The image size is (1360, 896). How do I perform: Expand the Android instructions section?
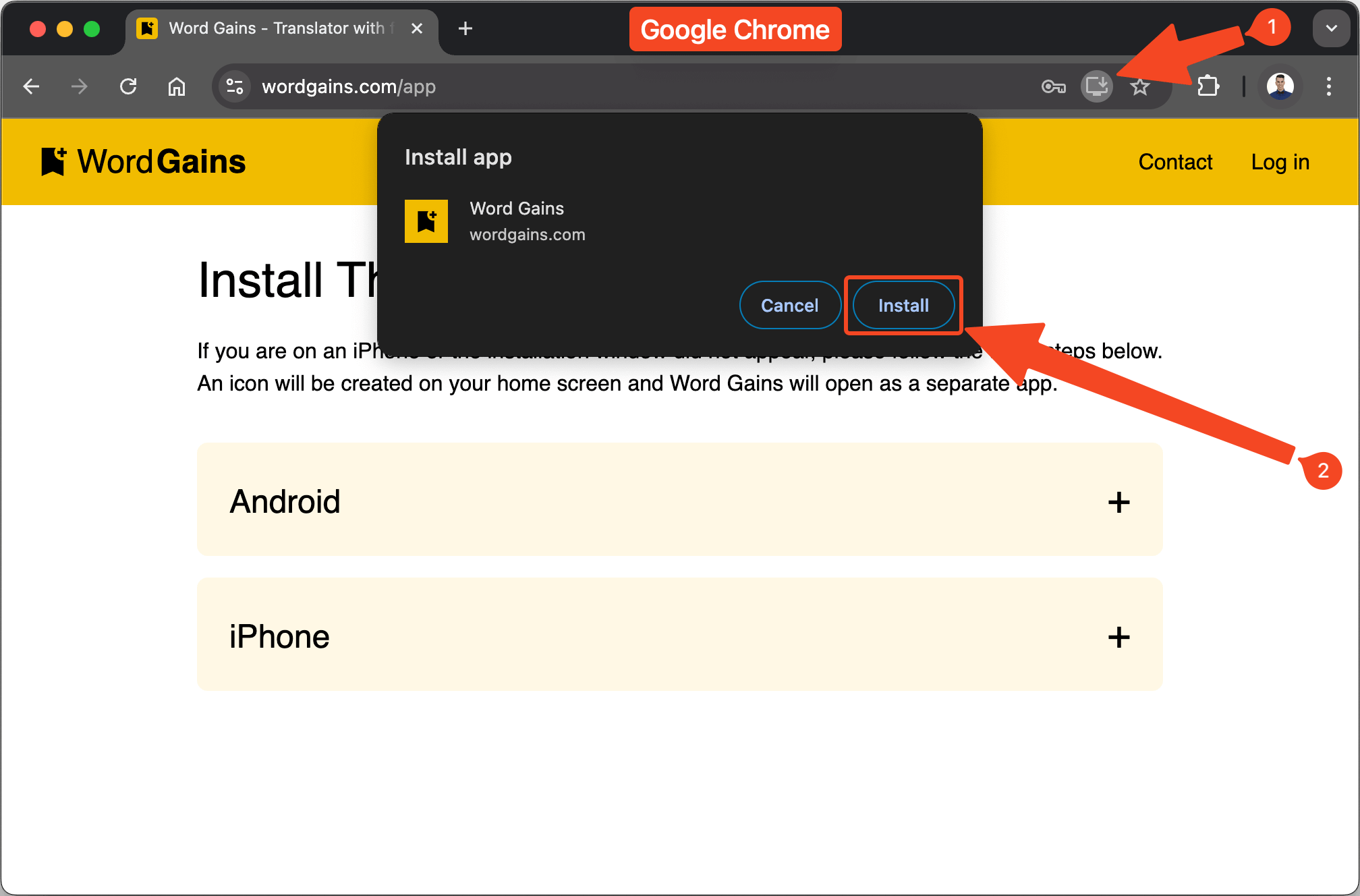[679, 499]
